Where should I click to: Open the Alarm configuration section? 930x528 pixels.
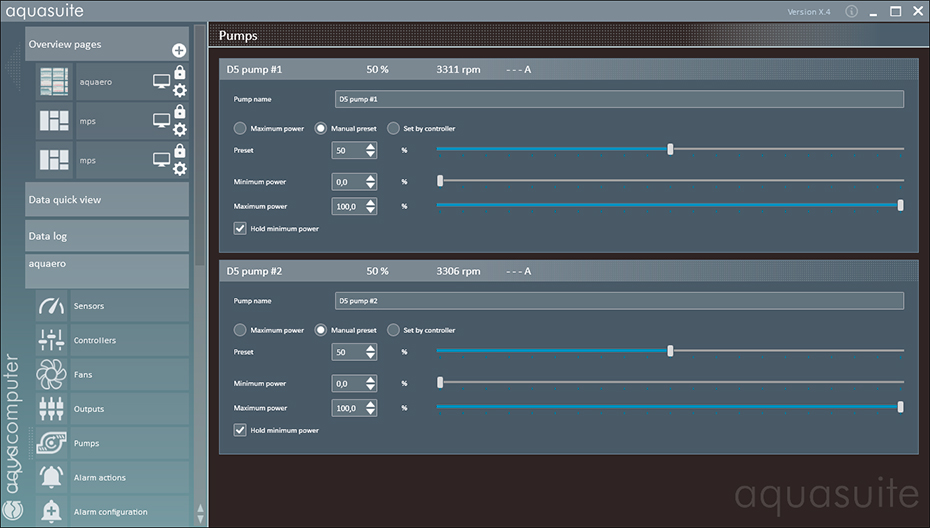129,511
